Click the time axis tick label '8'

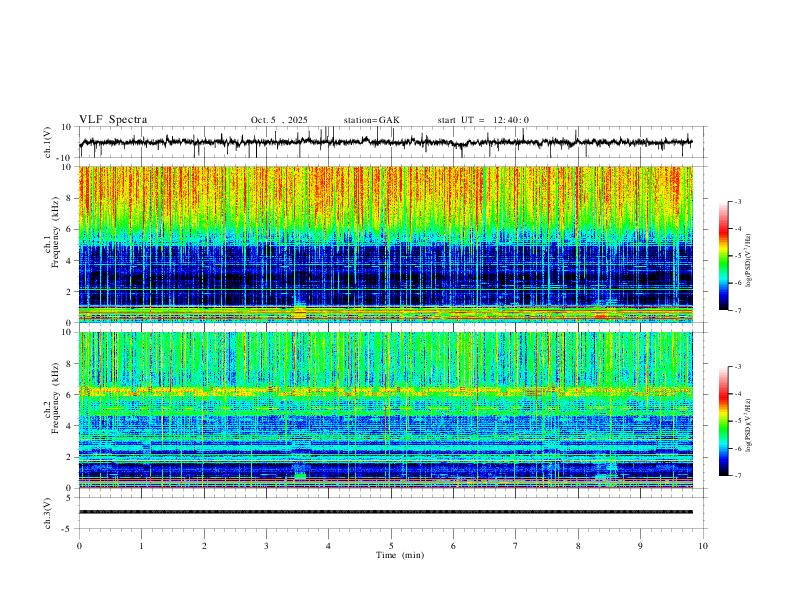[578, 546]
